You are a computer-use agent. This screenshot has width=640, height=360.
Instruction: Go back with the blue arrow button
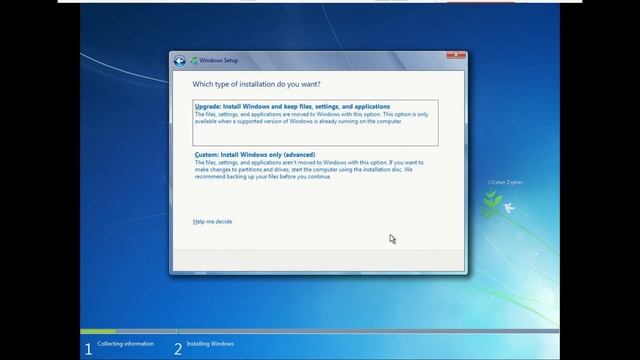click(180, 61)
